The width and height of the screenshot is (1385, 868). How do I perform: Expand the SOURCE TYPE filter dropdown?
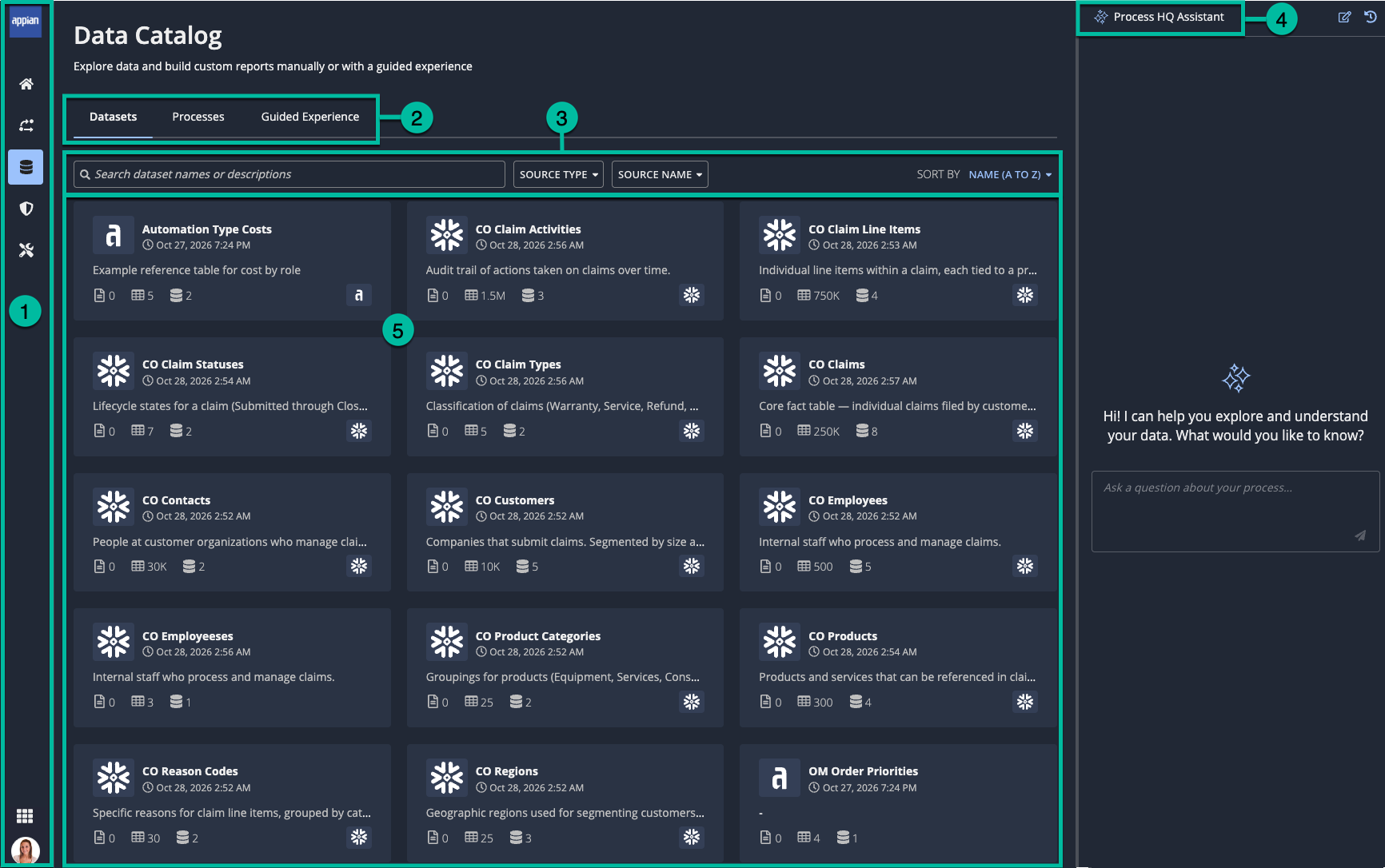[559, 174]
